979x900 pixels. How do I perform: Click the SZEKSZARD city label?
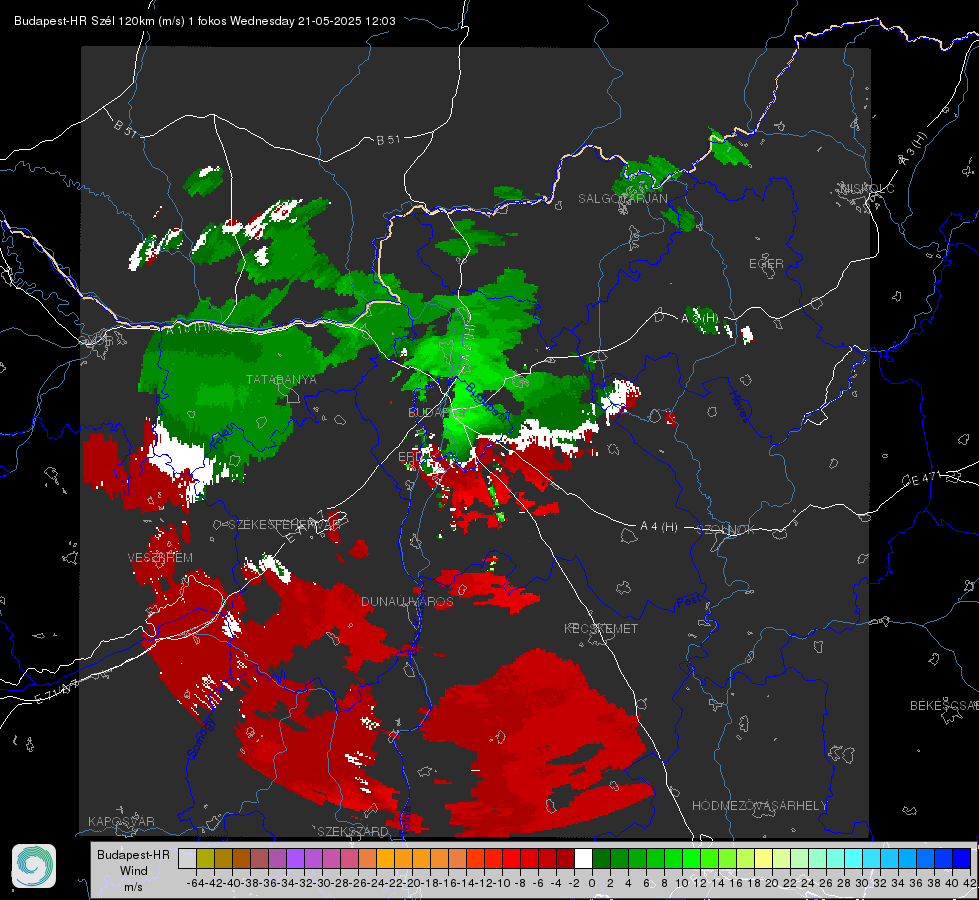353,831
